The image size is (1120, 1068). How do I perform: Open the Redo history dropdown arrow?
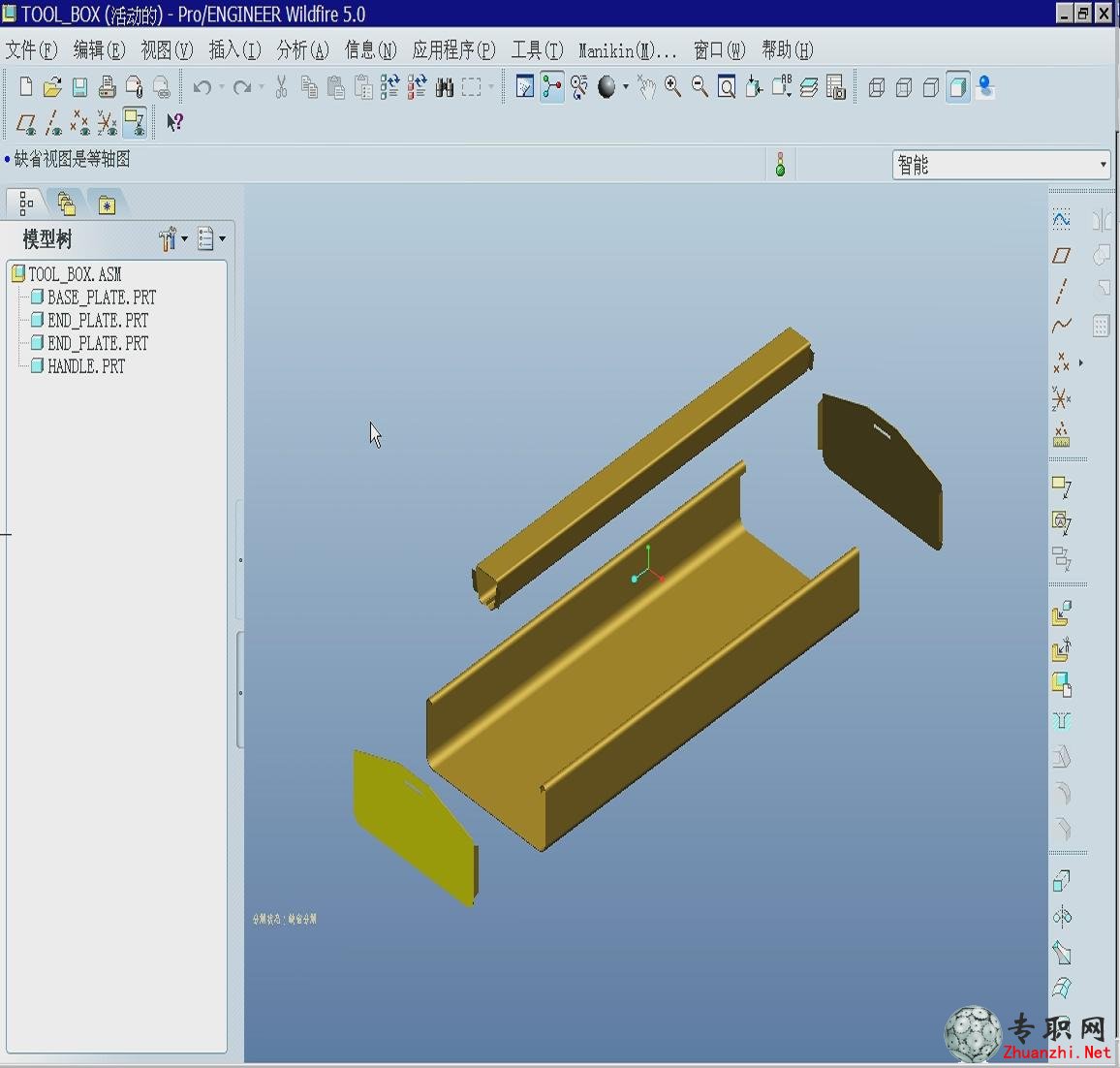pos(262,87)
